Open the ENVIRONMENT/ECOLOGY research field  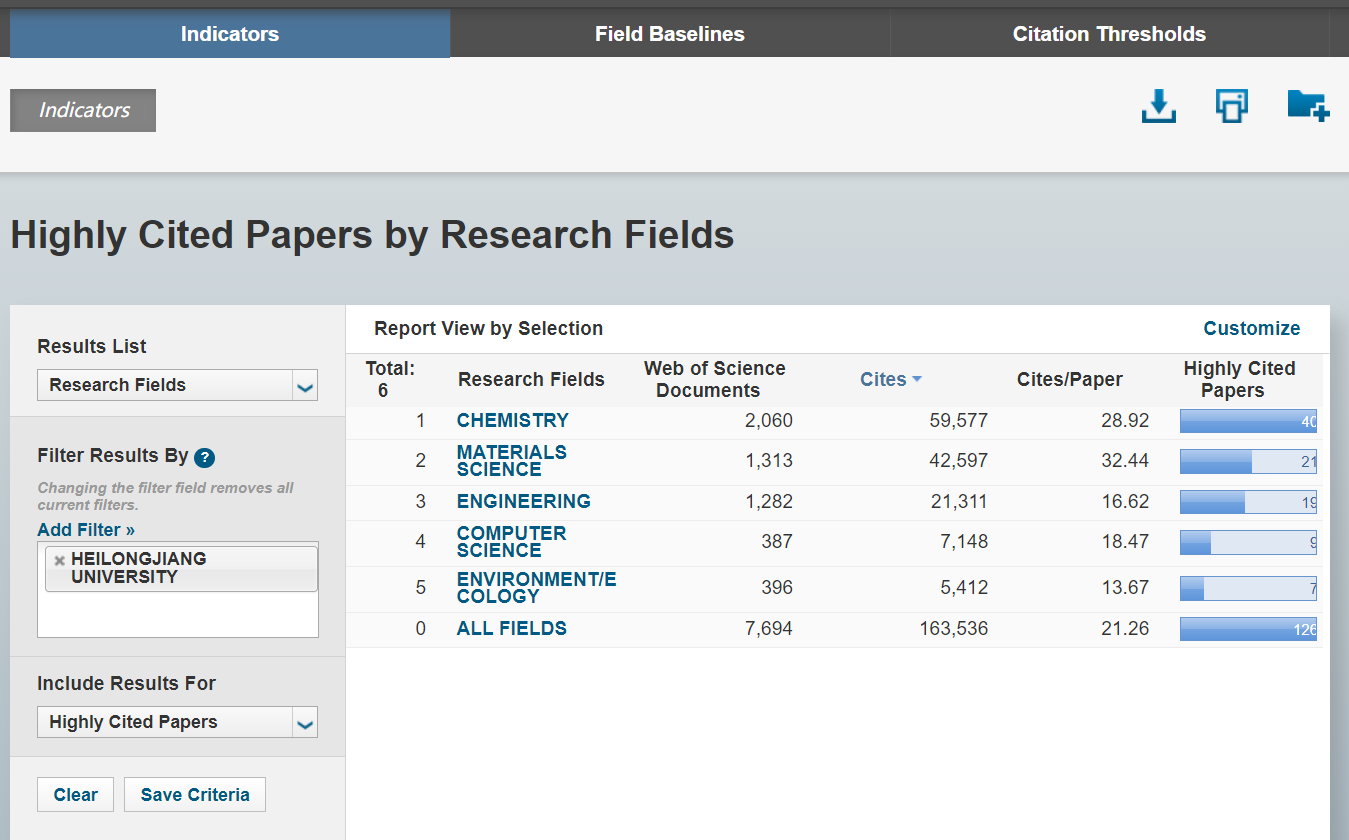537,588
